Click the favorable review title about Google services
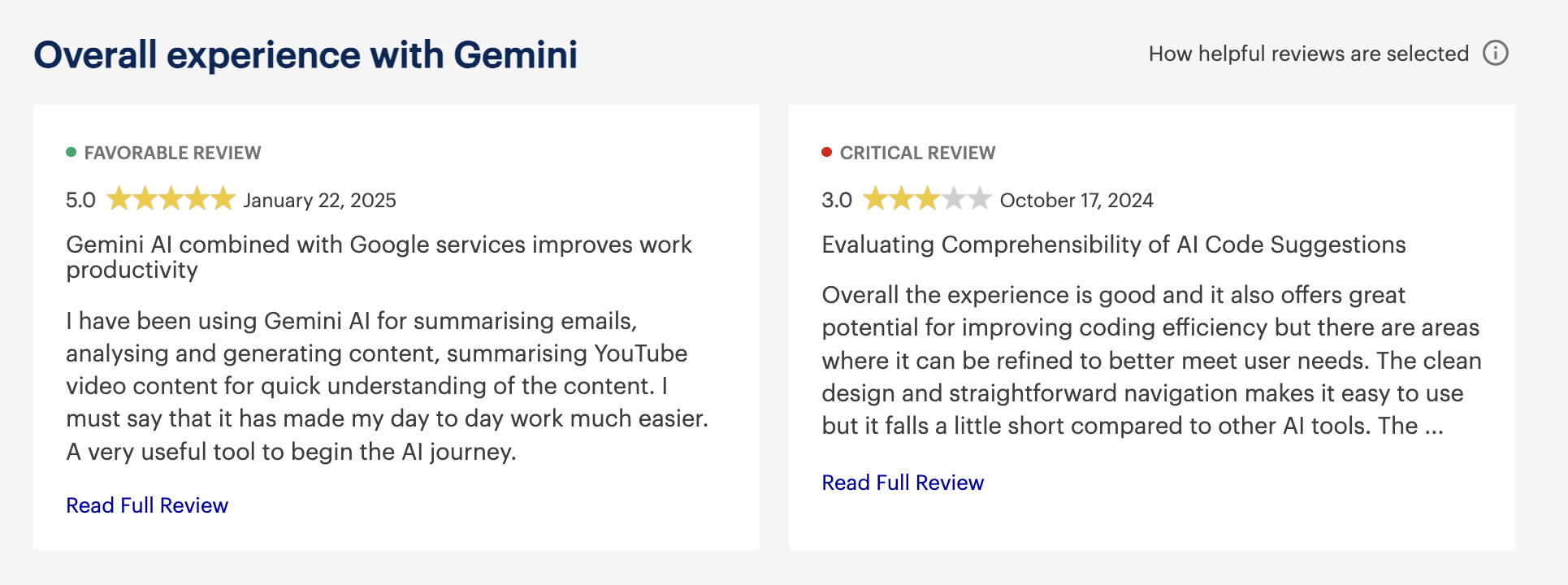 (x=379, y=244)
